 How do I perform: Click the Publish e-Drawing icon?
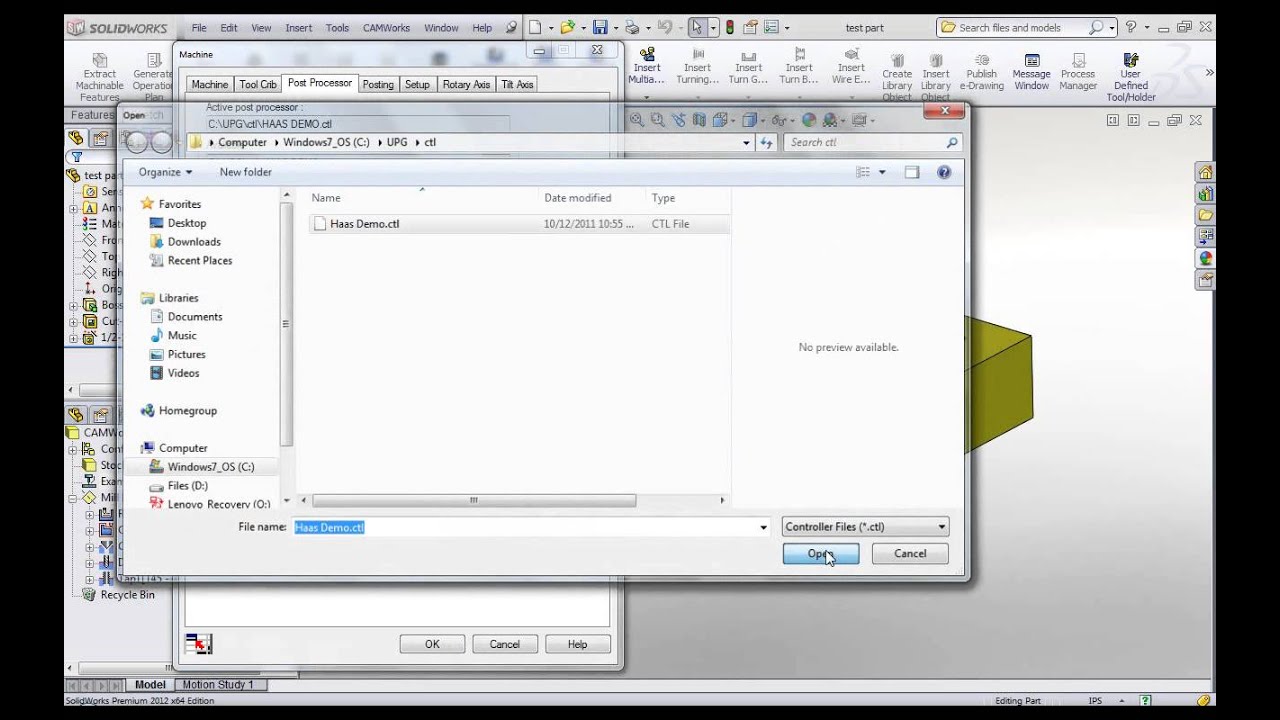981,73
